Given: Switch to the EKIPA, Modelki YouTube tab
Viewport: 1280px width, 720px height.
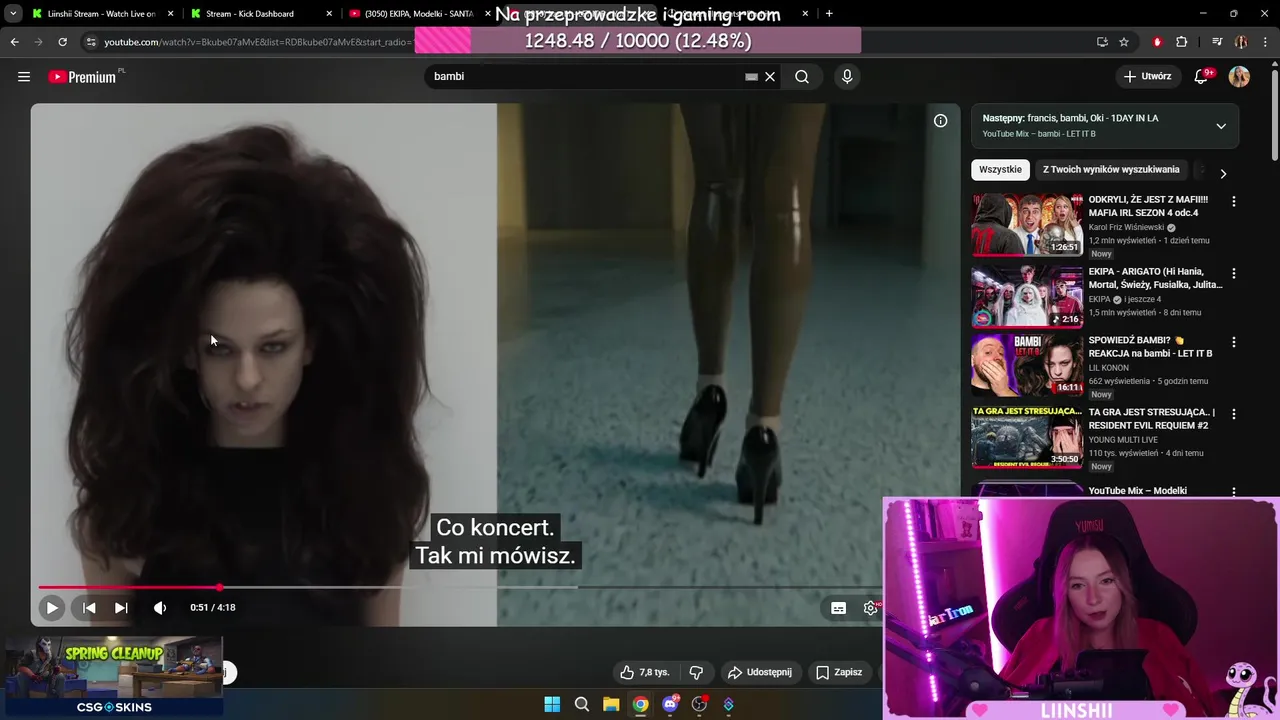Looking at the screenshot, I should [x=418, y=14].
